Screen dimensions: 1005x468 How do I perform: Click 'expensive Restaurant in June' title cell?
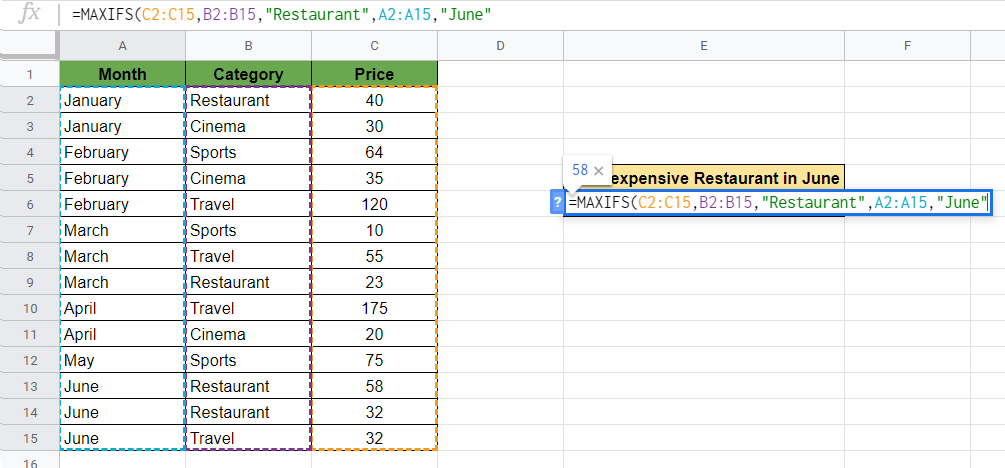[x=704, y=178]
